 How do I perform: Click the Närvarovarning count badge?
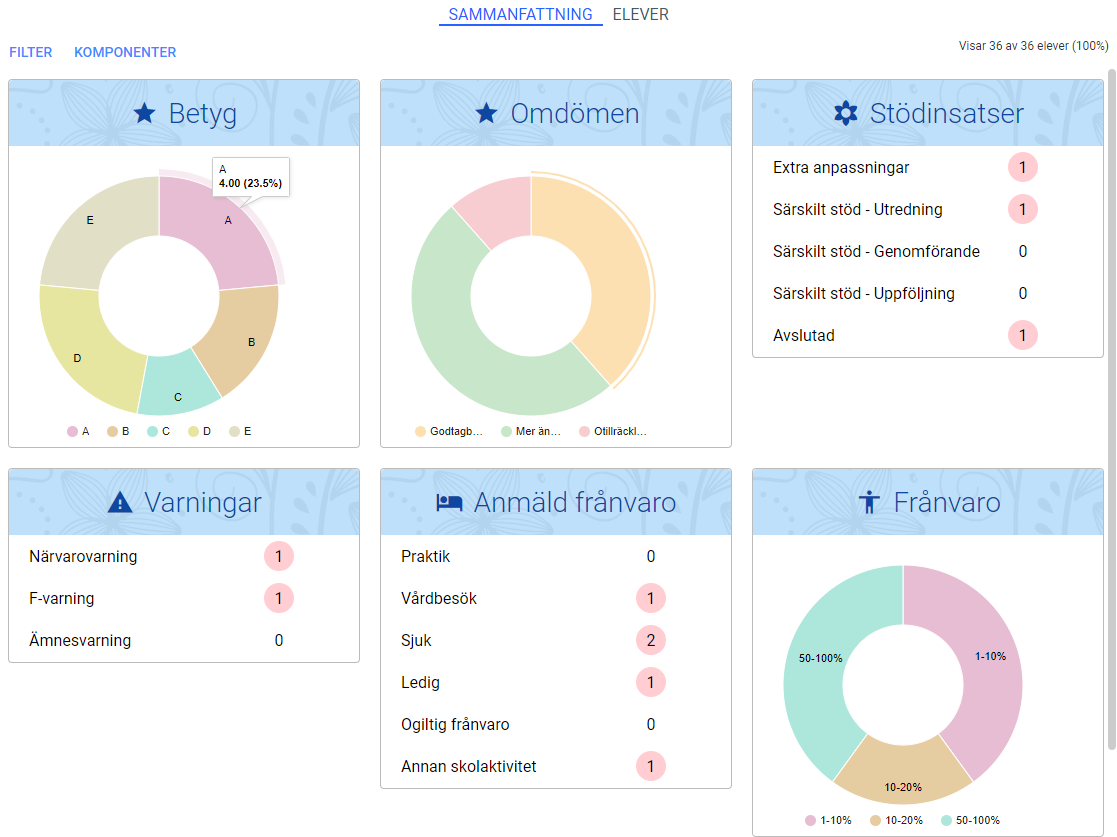click(279, 556)
